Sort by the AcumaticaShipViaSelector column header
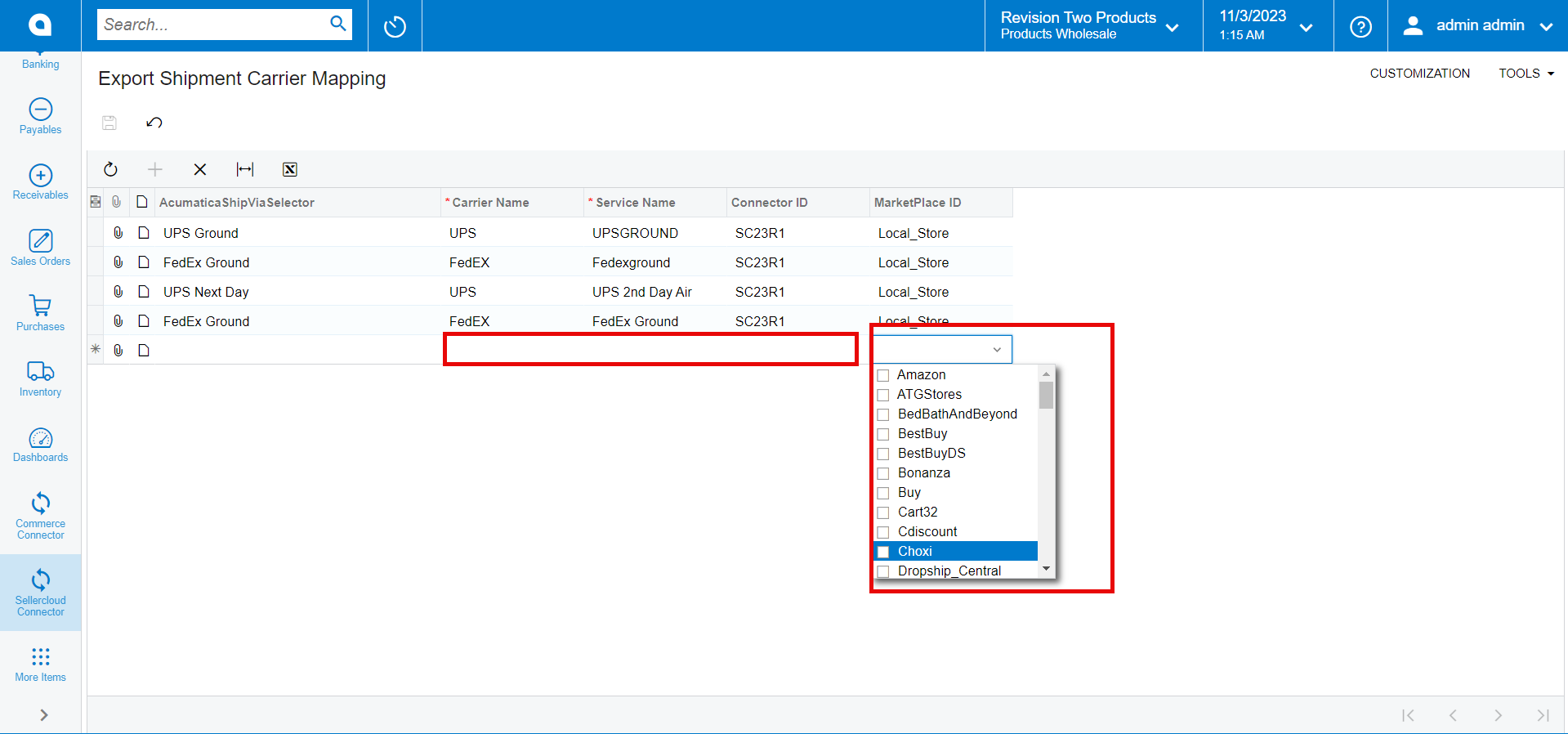Image resolution: width=1568 pixels, height=734 pixels. (x=298, y=203)
